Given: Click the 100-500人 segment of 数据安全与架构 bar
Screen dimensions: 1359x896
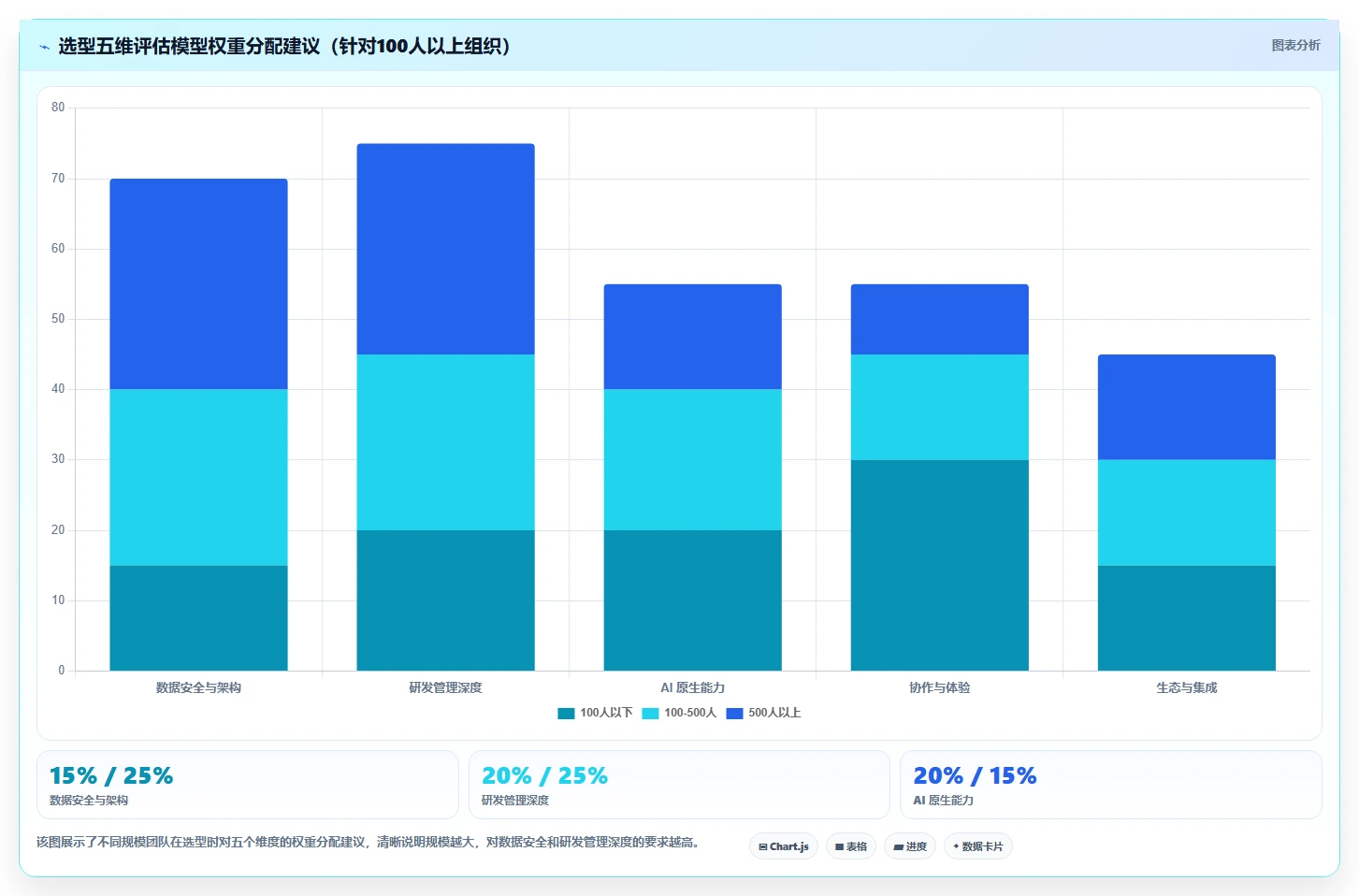Looking at the screenshot, I should click(x=198, y=477).
